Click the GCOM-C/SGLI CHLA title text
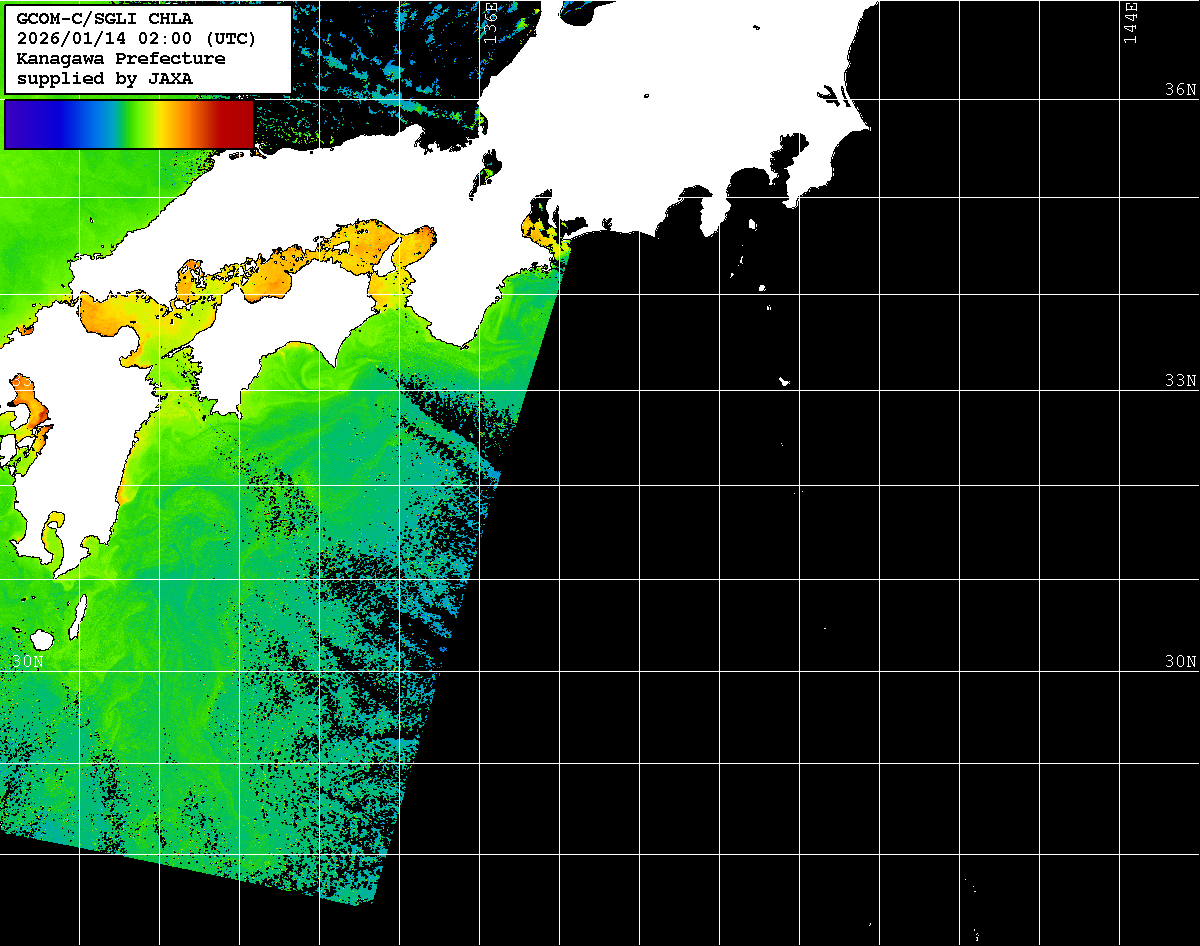This screenshot has height=946, width=1200. click(x=104, y=18)
